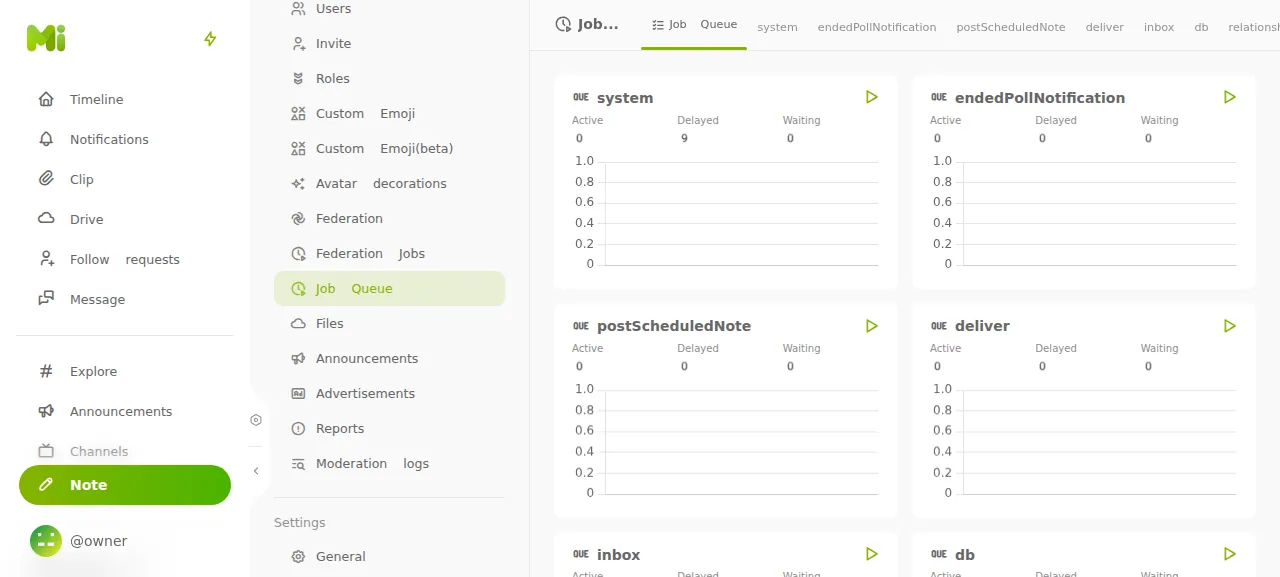Collapse sidebar with the left chevron
This screenshot has width=1280, height=577.
click(256, 471)
